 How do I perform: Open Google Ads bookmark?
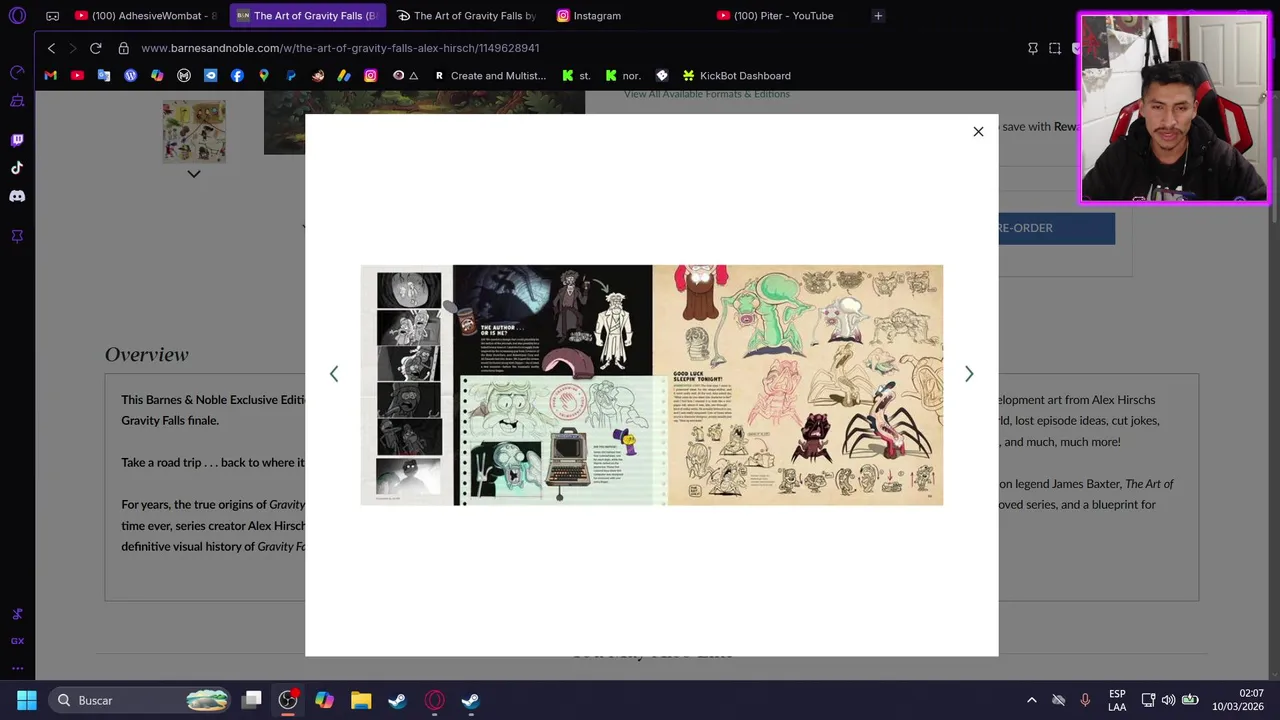(344, 75)
